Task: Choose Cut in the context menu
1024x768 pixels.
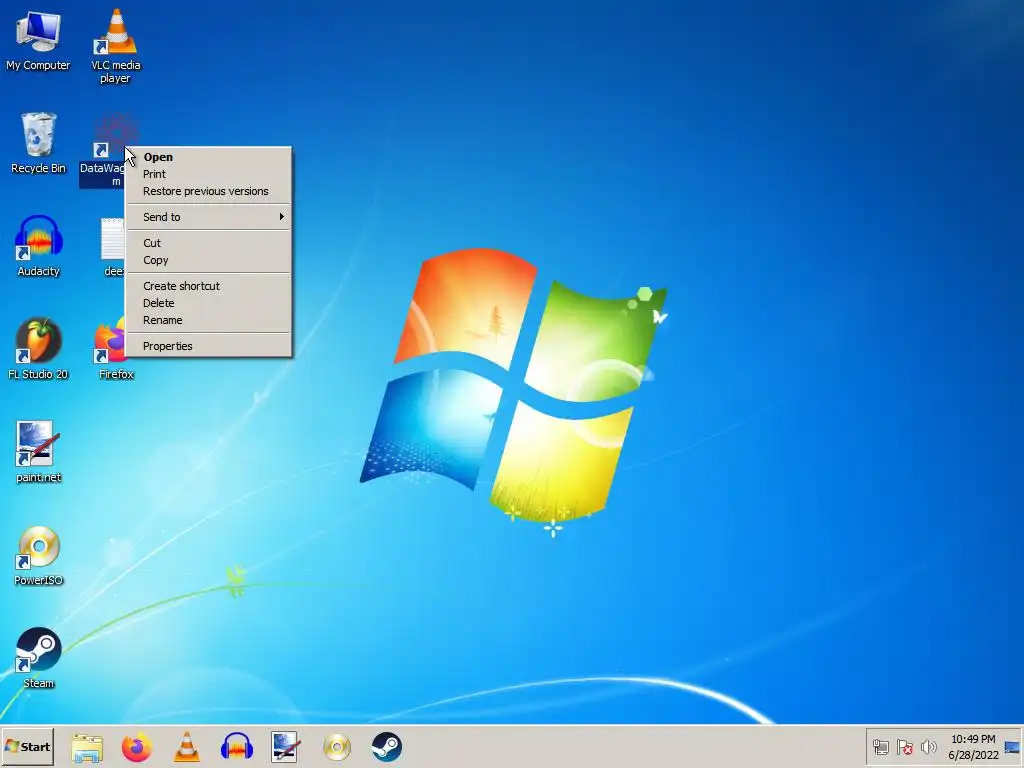Action: tap(208, 243)
